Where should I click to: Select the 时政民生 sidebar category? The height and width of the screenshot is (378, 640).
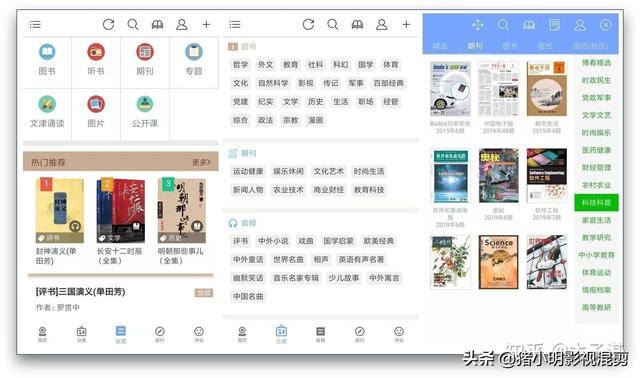(x=596, y=80)
